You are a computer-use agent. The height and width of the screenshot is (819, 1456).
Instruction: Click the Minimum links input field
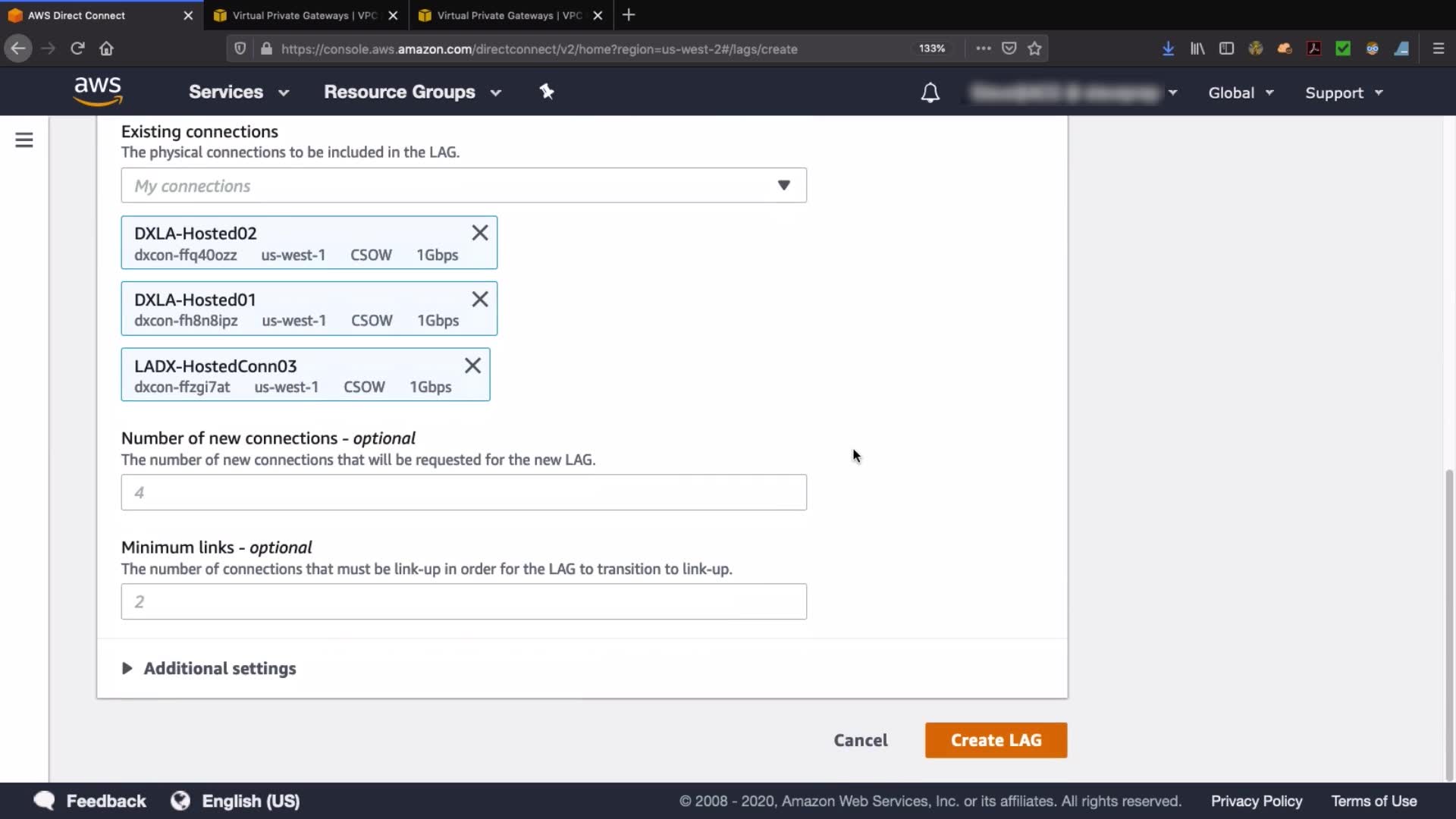[463, 601]
